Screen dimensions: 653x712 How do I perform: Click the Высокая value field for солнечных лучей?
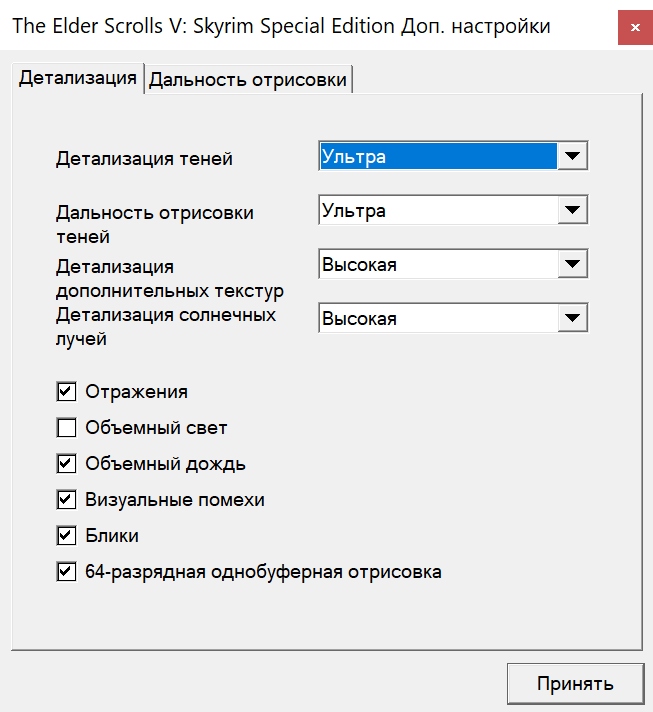[438, 318]
